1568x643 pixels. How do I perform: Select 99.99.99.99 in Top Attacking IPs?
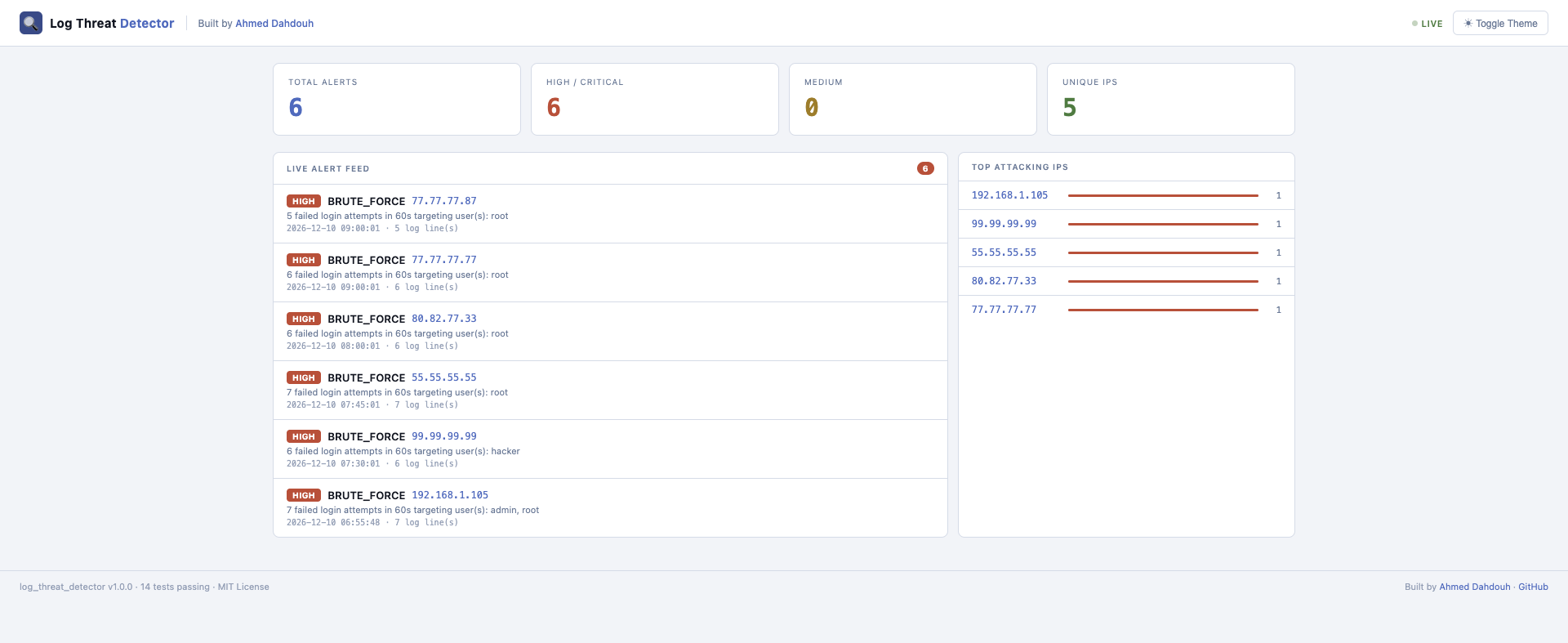tap(1004, 224)
